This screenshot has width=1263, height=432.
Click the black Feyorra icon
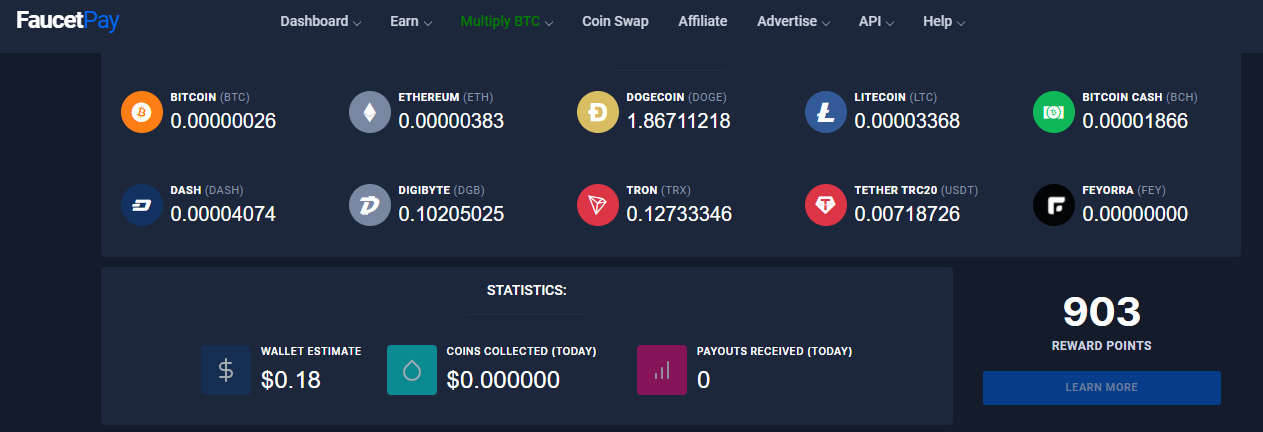point(1053,204)
